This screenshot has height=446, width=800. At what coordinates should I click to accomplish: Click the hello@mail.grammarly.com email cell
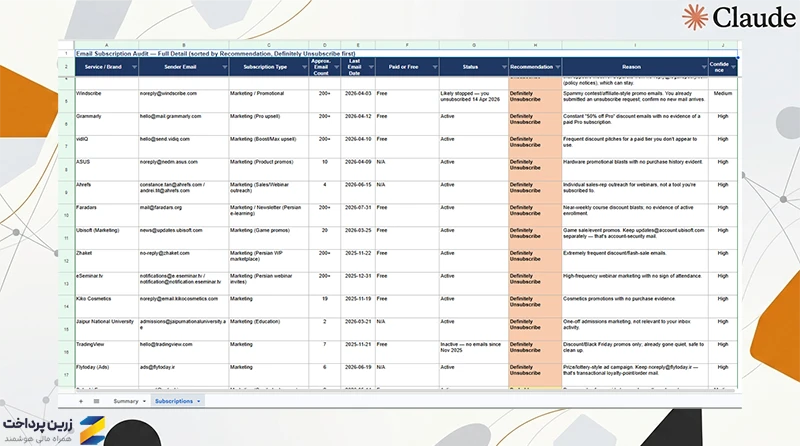point(184,124)
